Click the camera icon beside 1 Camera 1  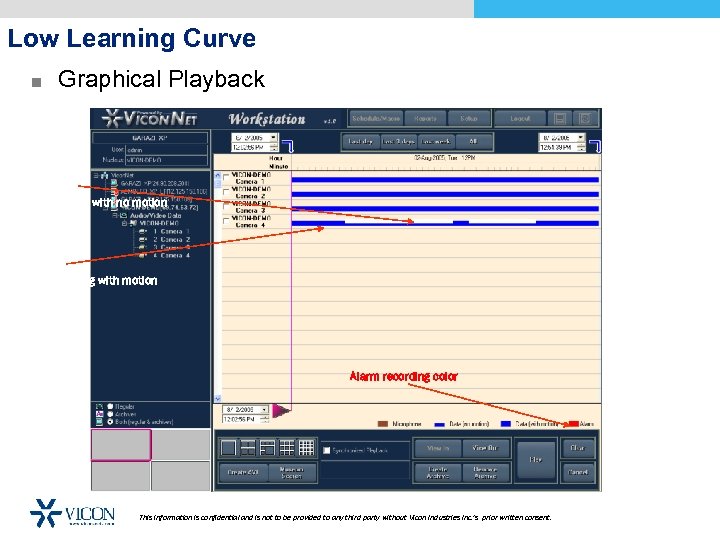[x=143, y=231]
